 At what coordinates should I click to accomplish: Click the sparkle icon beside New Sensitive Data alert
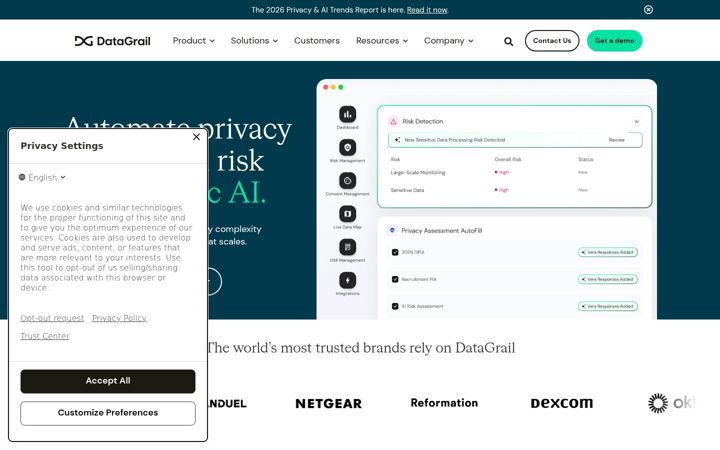pyautogui.click(x=397, y=140)
